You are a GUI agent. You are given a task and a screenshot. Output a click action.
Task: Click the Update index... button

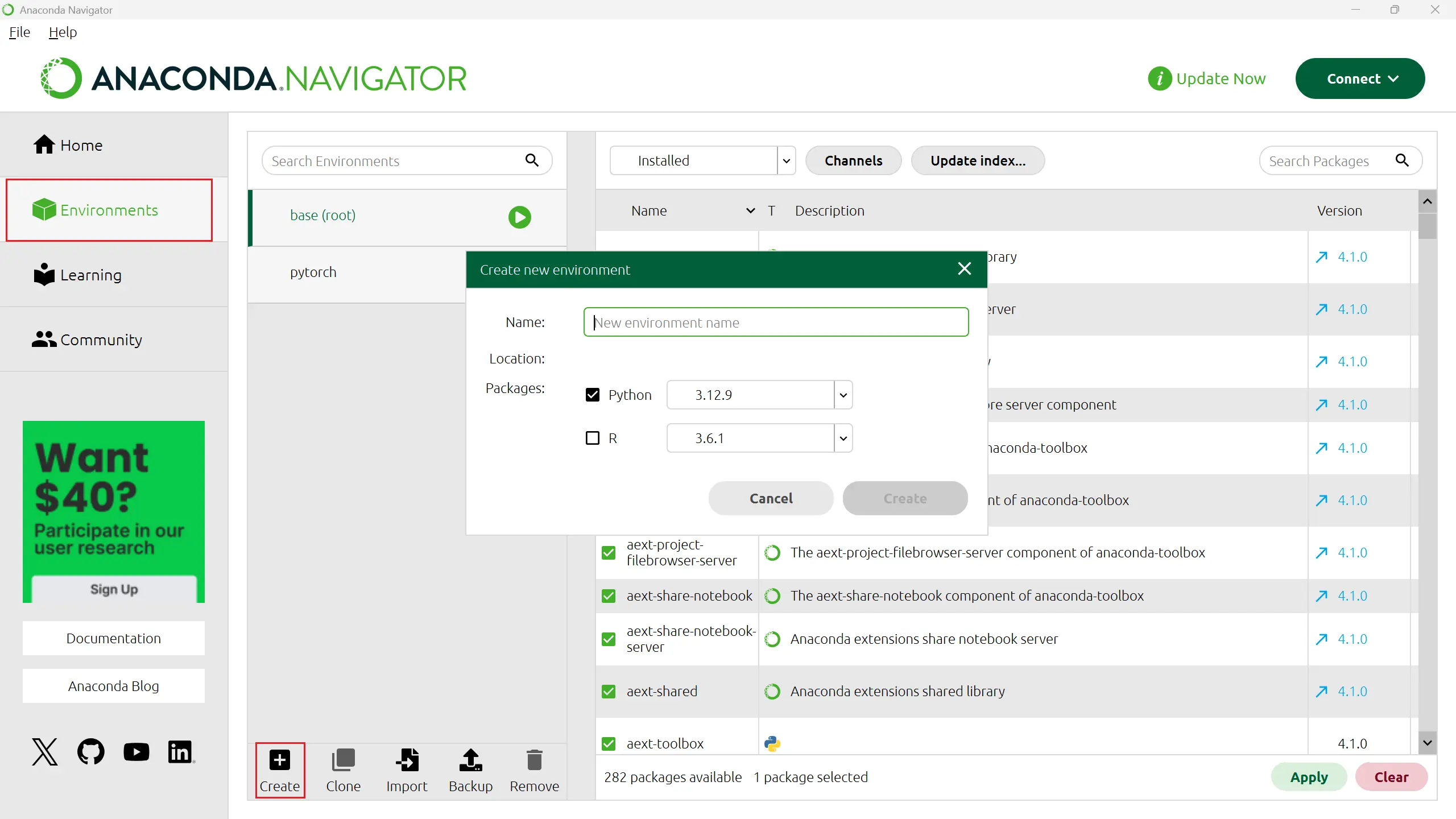tap(978, 161)
